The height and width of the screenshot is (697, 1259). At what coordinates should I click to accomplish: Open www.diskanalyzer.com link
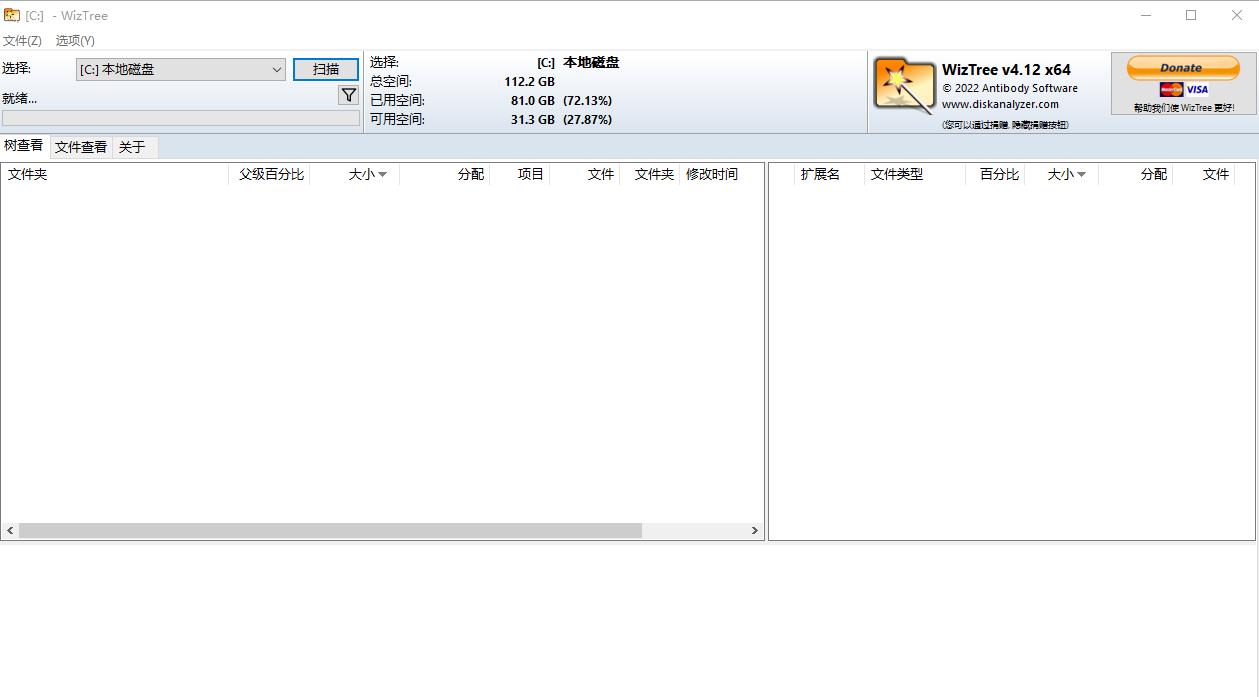coord(1000,104)
